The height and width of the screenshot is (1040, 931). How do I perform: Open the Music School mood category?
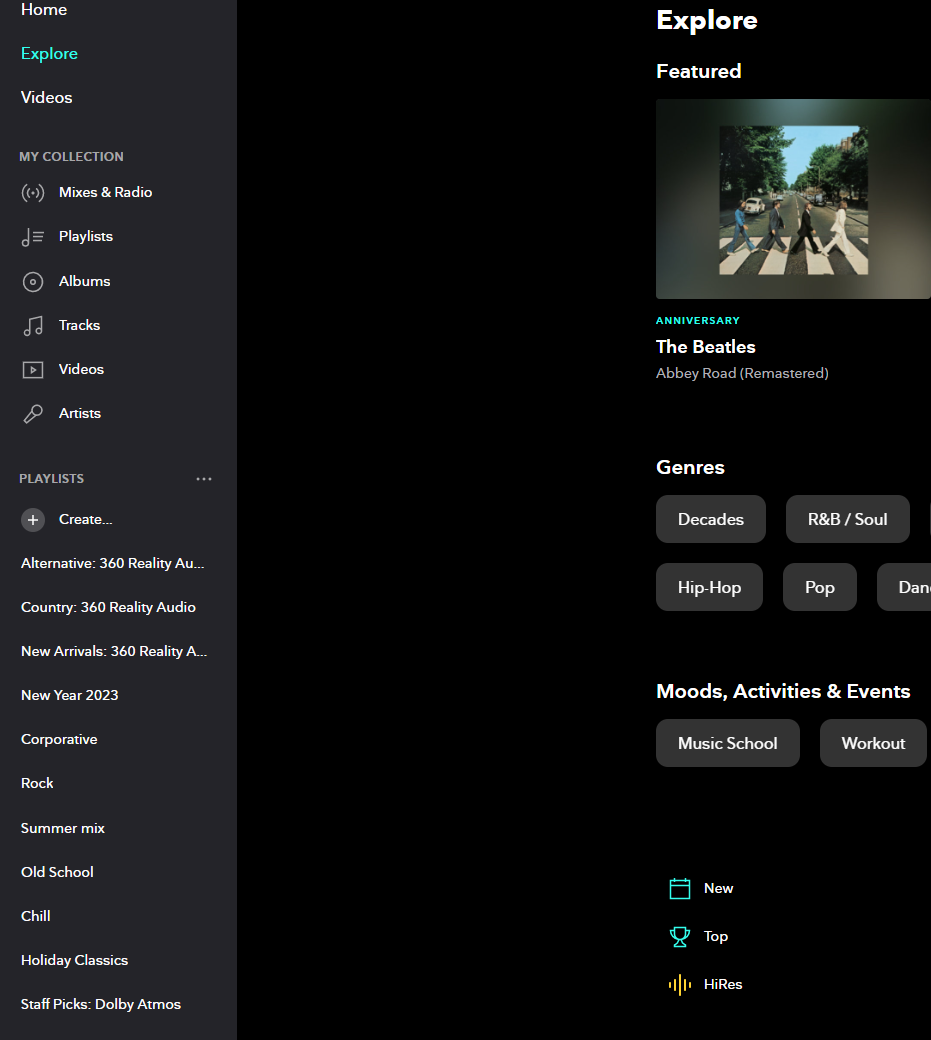[x=727, y=743]
